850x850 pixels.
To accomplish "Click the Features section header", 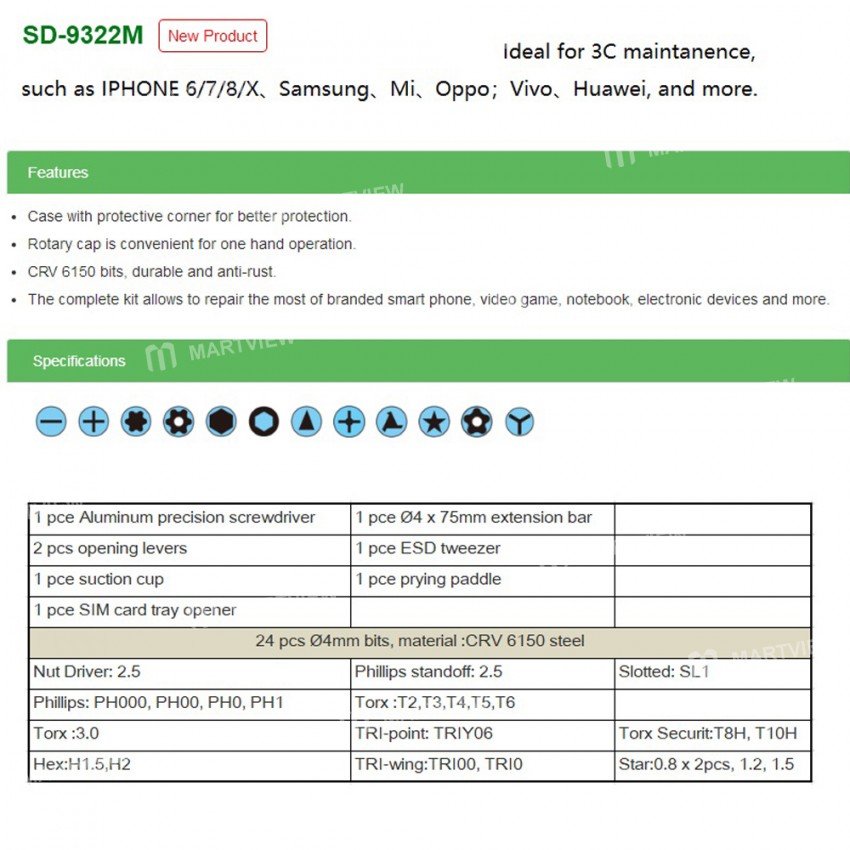I will pos(428,172).
